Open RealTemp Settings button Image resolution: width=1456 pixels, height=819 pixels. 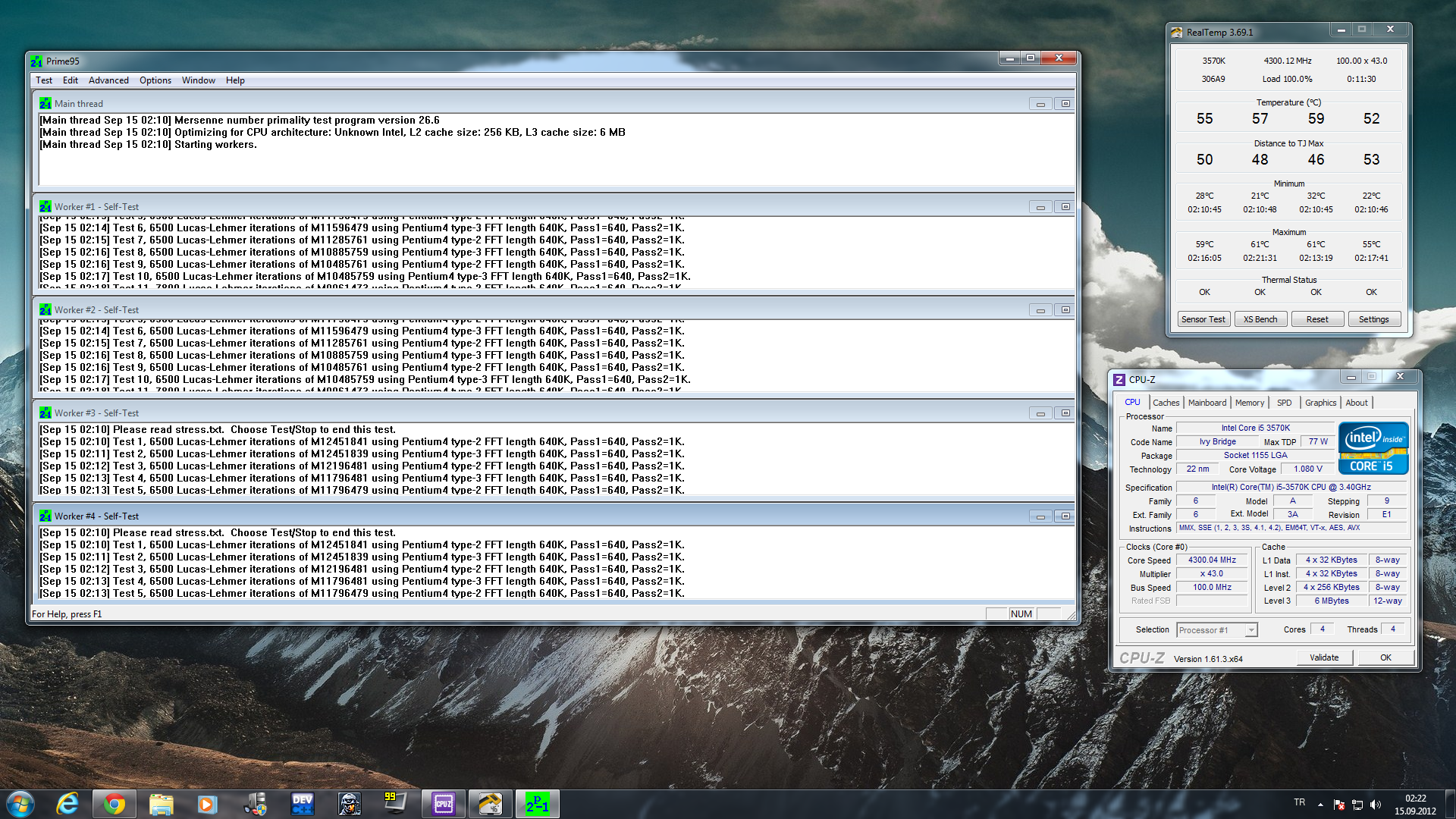pos(1374,319)
